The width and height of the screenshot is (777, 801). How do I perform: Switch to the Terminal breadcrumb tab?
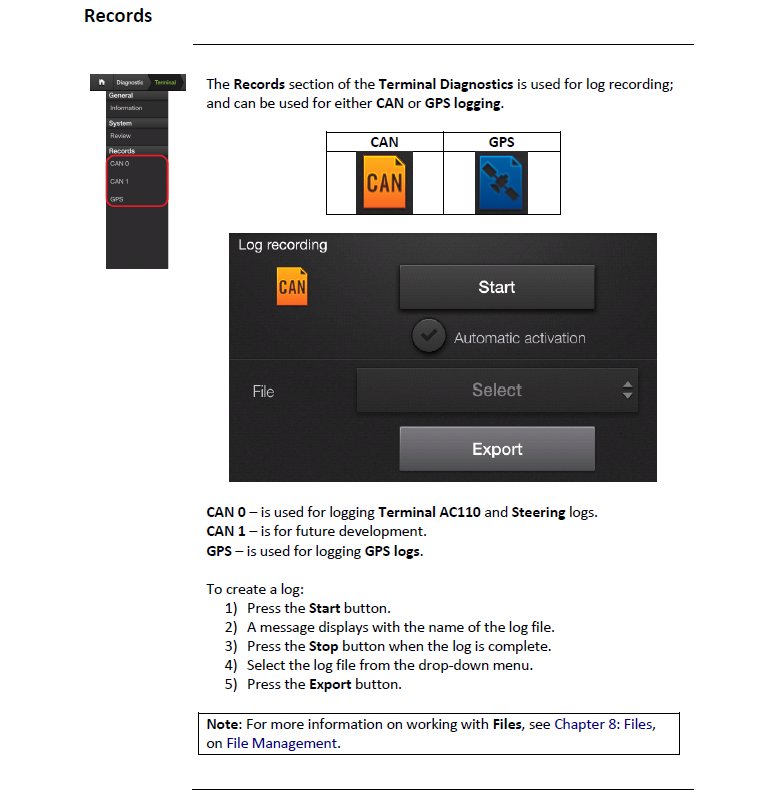pos(165,82)
